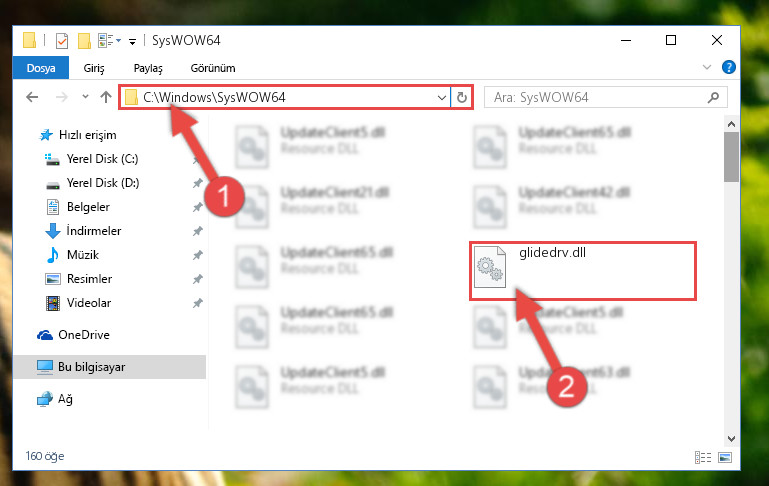The height and width of the screenshot is (486, 769).
Task: Click the vertical scrollbar thumb
Action: 731,157
